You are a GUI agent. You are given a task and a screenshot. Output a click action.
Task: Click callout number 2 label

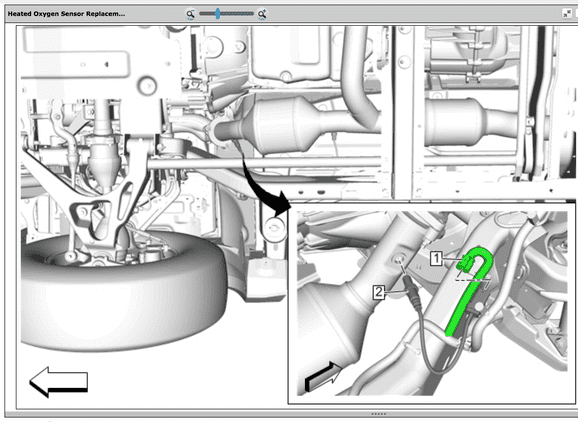pos(379,292)
